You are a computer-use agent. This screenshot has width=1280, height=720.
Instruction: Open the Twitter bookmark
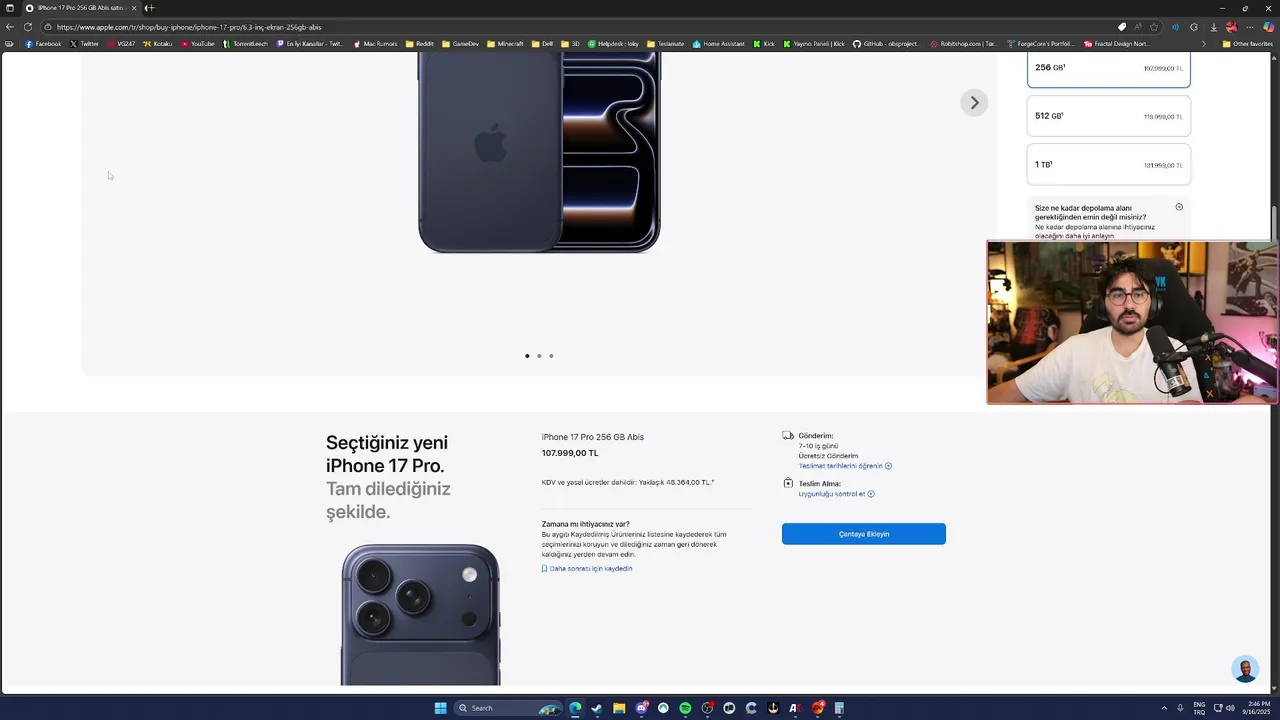pos(84,44)
